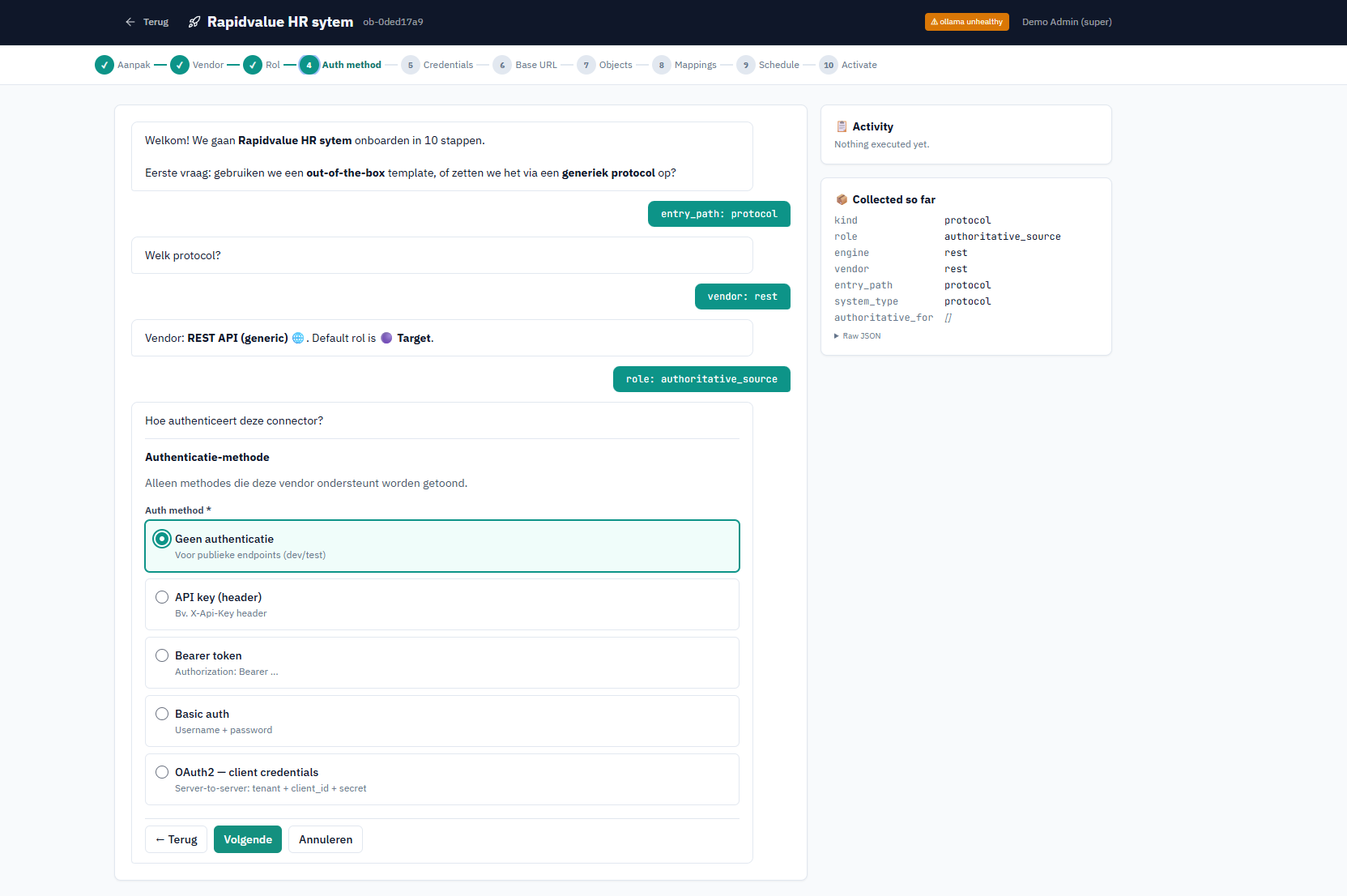
Task: Open the Demo Admin (super) user menu
Action: 1067,22
